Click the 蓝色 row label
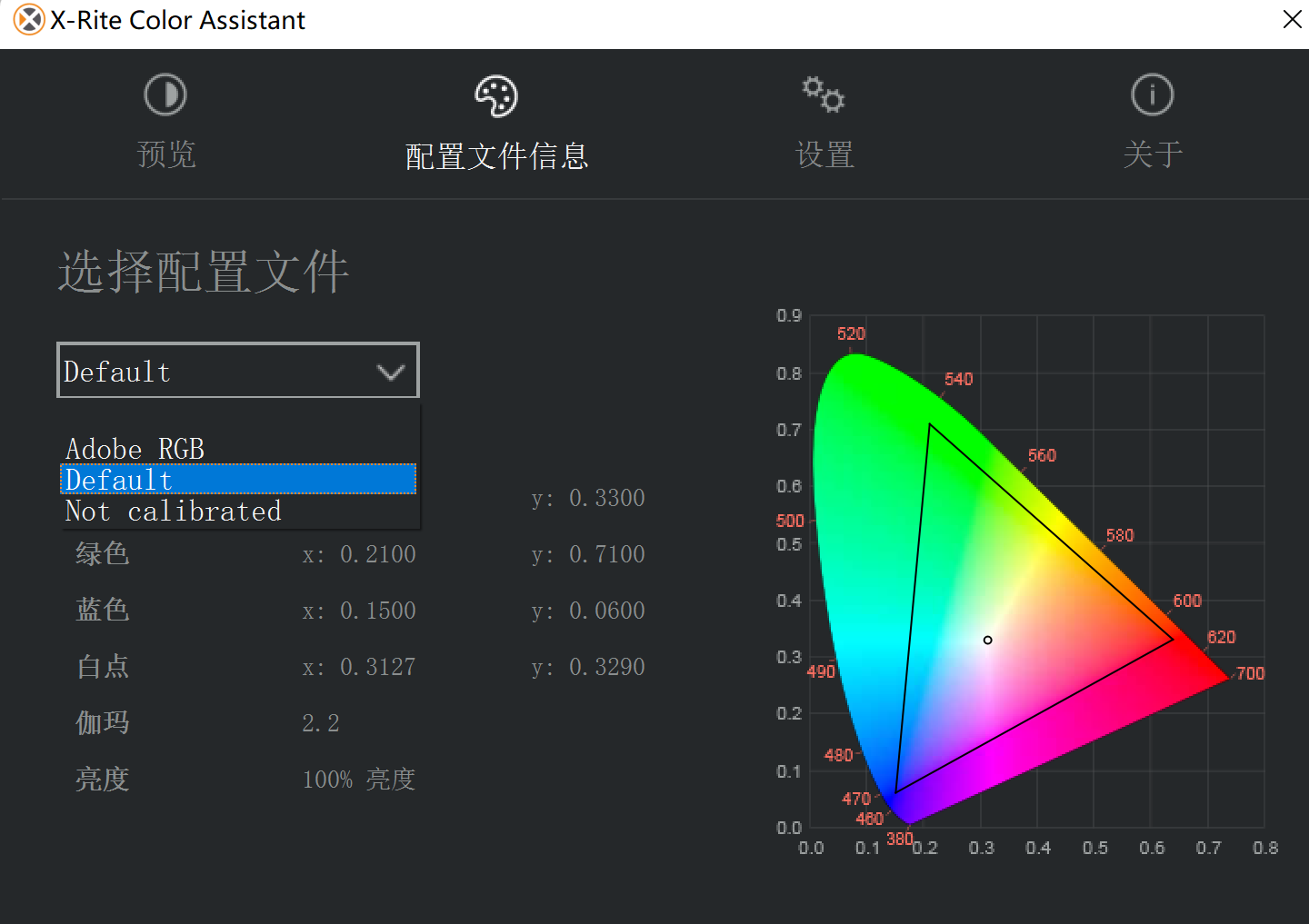Screen dimensions: 1309x924 [103, 610]
